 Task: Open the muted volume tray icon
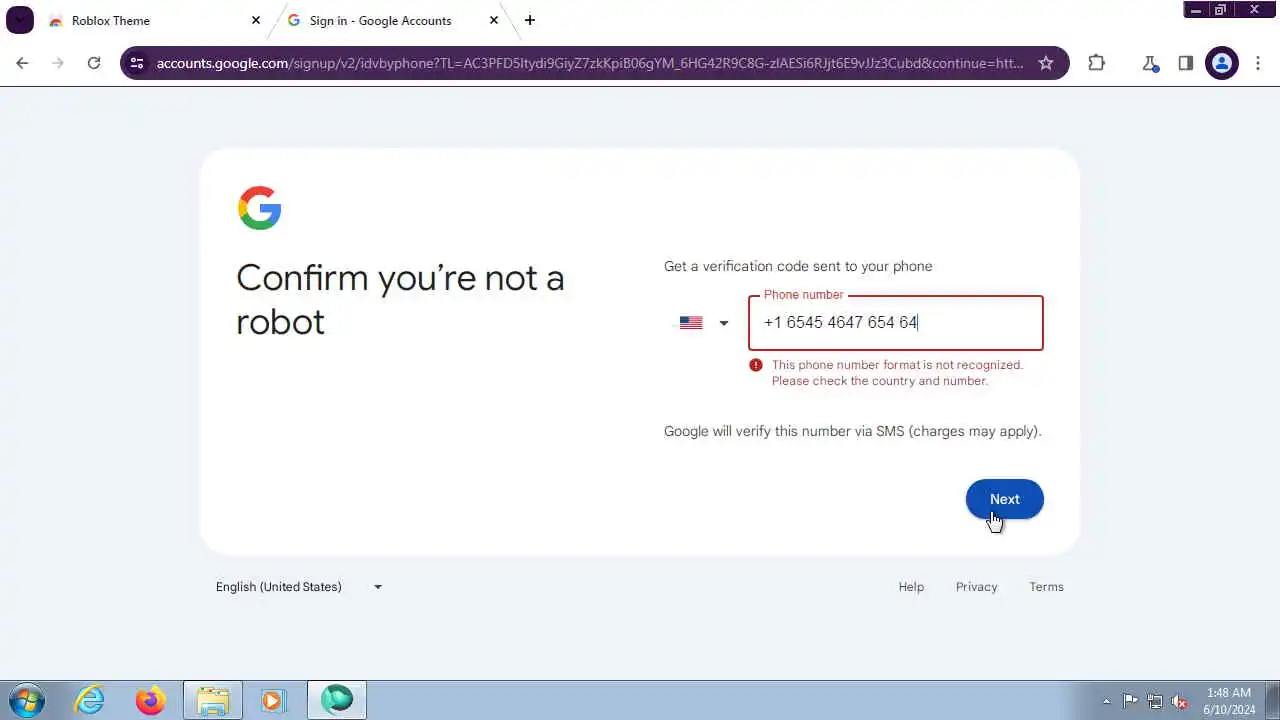[x=1180, y=701]
